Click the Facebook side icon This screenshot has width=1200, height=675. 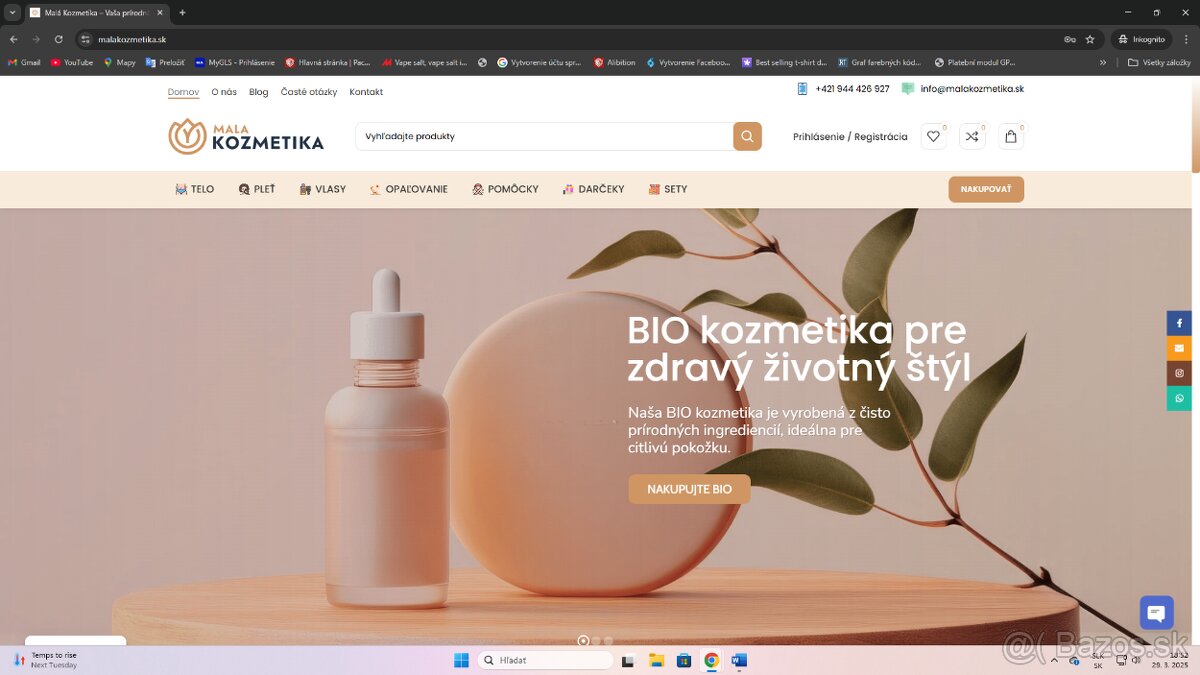click(x=1179, y=323)
